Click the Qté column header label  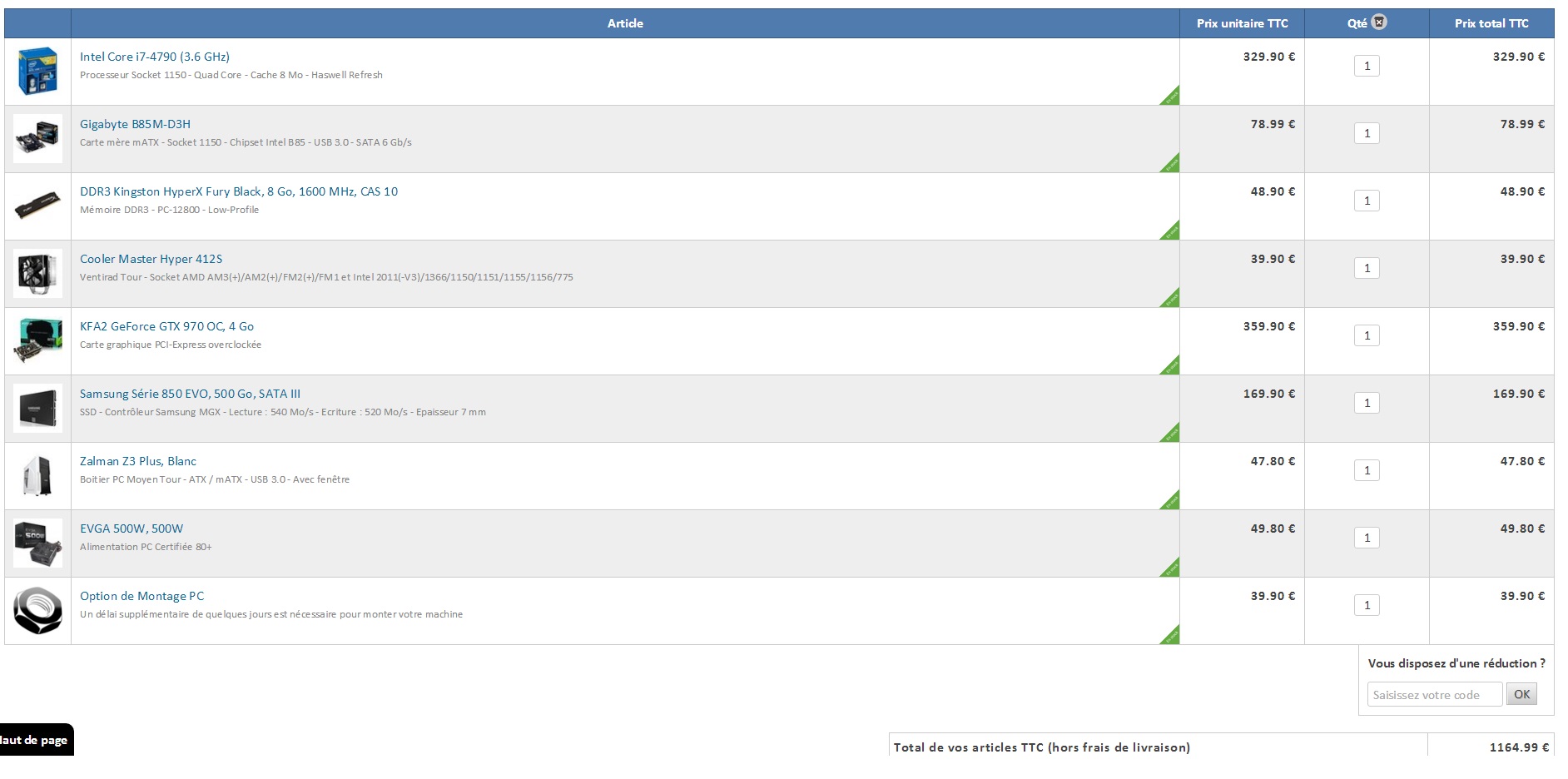[x=1357, y=23]
